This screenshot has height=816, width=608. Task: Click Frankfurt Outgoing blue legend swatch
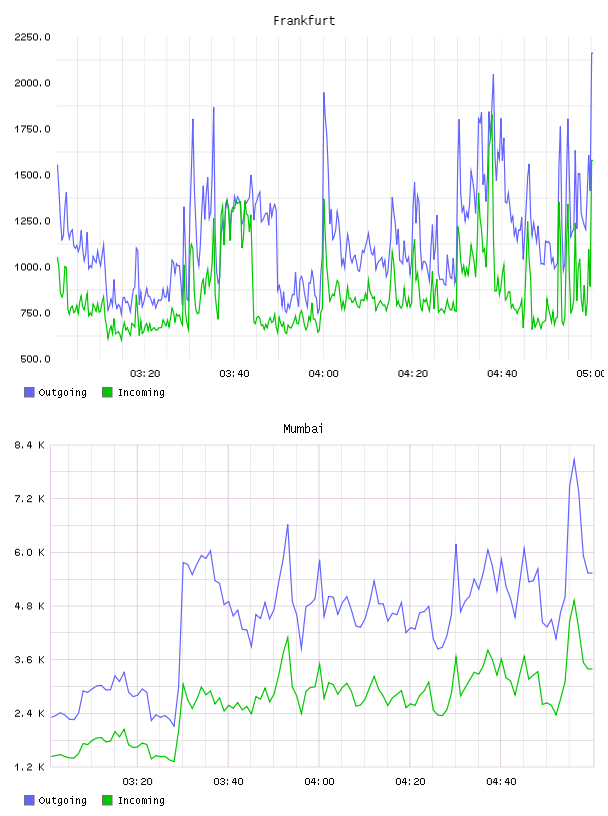tap(29, 392)
